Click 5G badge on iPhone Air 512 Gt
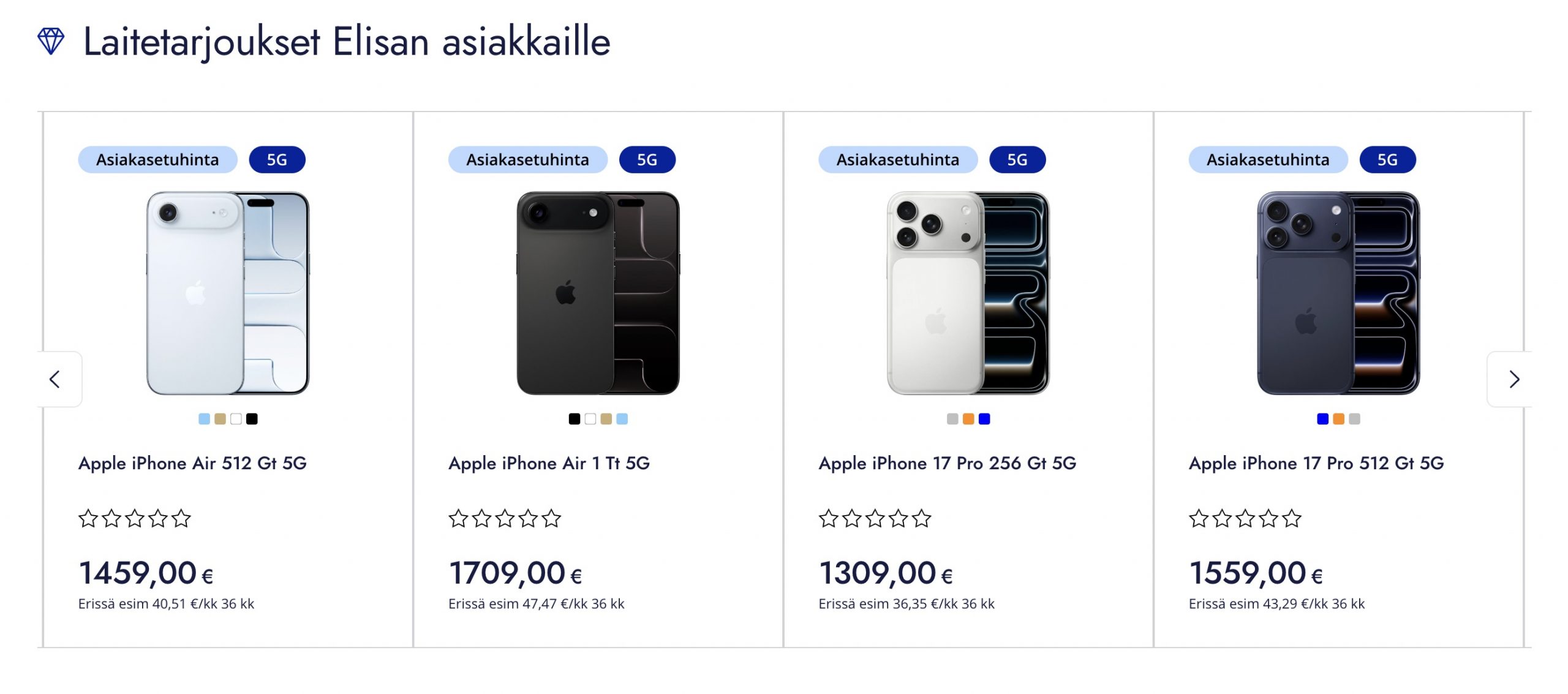Viewport: 1568px width, 694px height. (x=277, y=160)
